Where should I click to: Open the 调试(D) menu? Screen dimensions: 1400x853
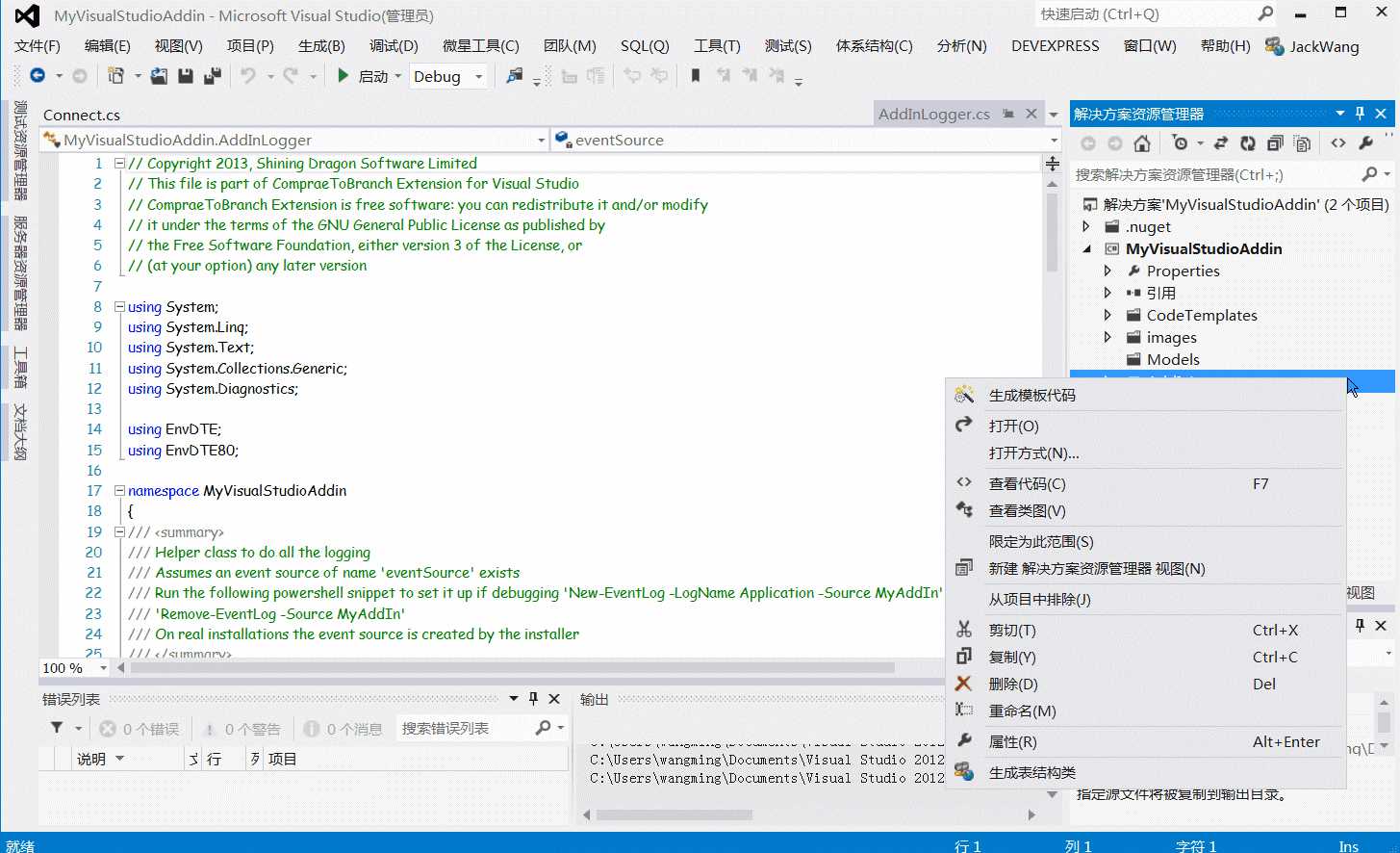point(394,46)
